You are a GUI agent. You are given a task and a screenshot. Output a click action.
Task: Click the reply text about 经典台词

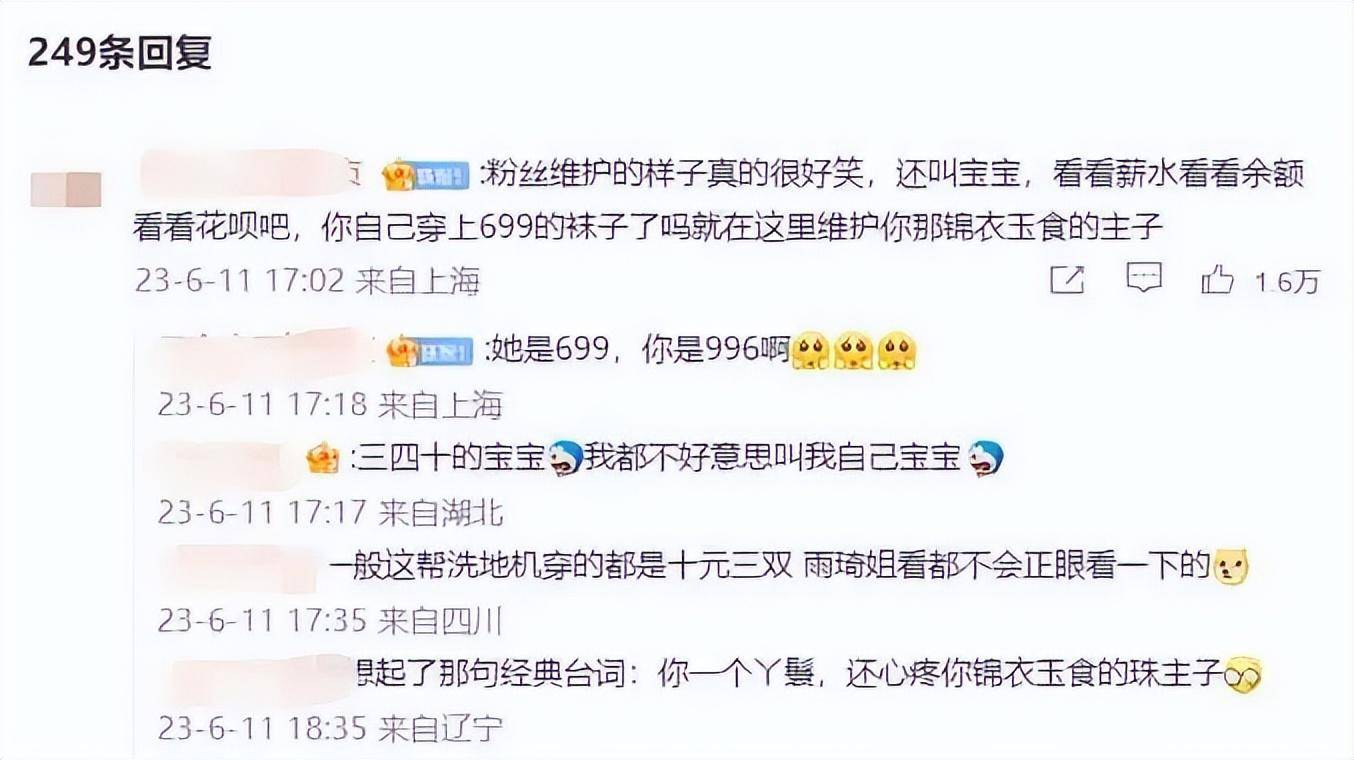click(x=791, y=676)
